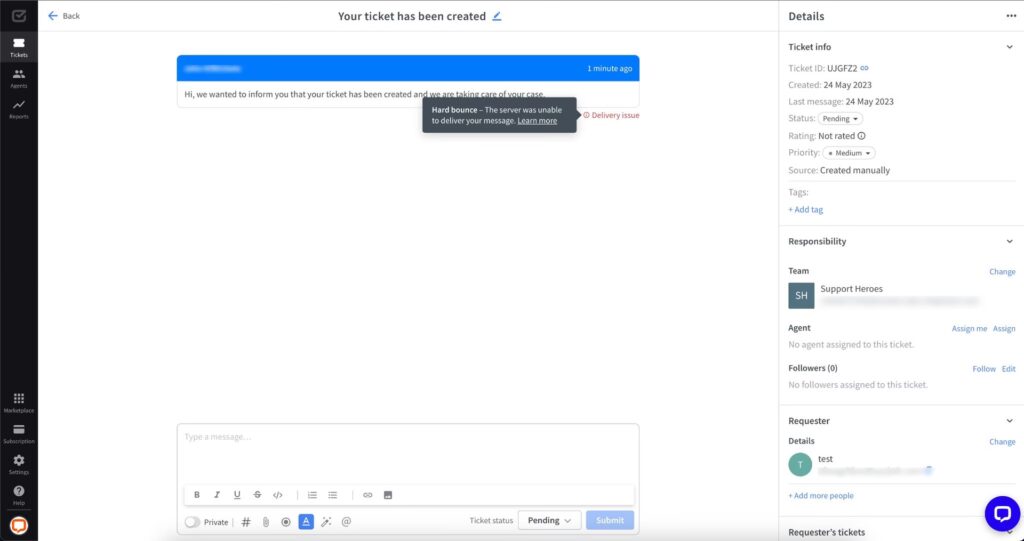
Task: Toggle underline formatting
Action: [x=237, y=495]
